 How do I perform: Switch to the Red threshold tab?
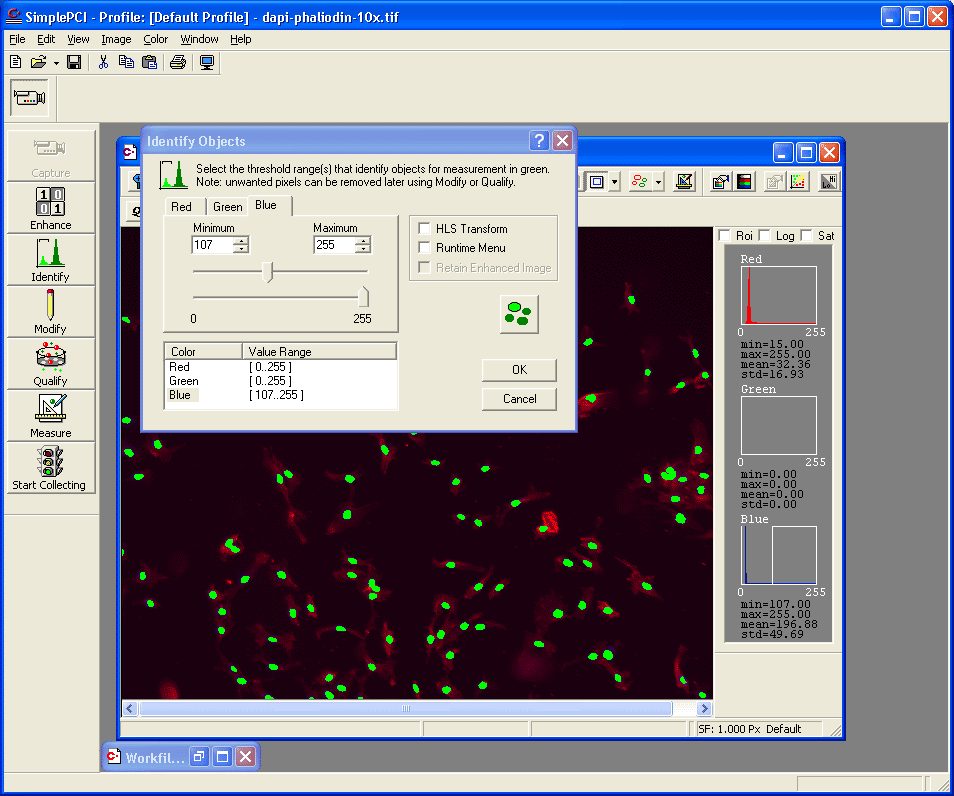pyautogui.click(x=181, y=207)
